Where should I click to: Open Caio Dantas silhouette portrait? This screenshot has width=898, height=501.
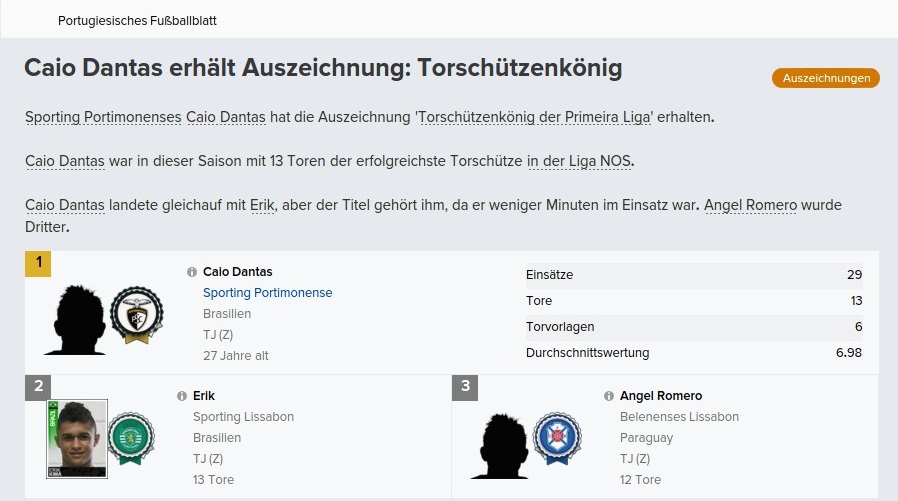point(77,318)
